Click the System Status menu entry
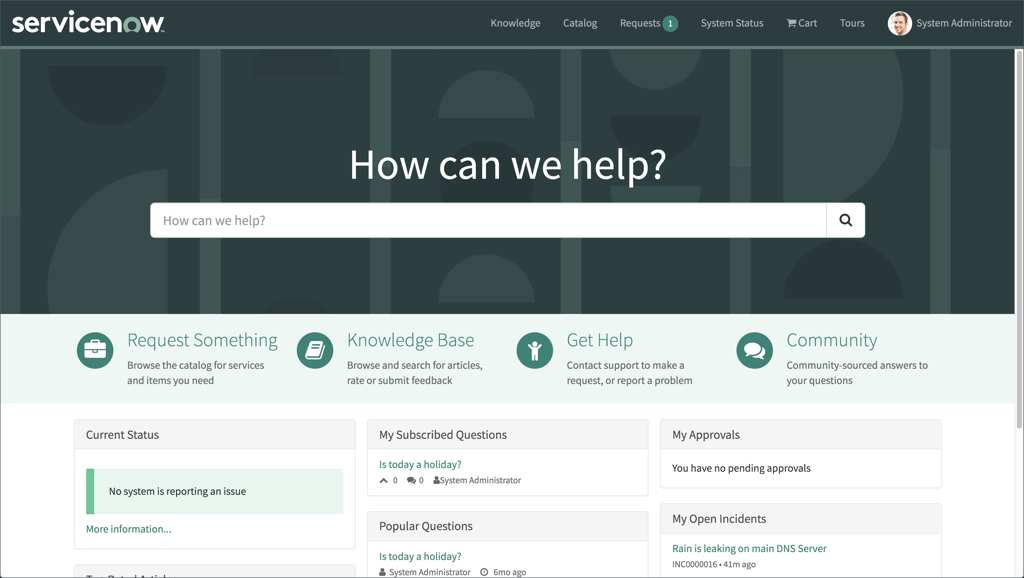This screenshot has width=1024, height=578. (x=731, y=22)
